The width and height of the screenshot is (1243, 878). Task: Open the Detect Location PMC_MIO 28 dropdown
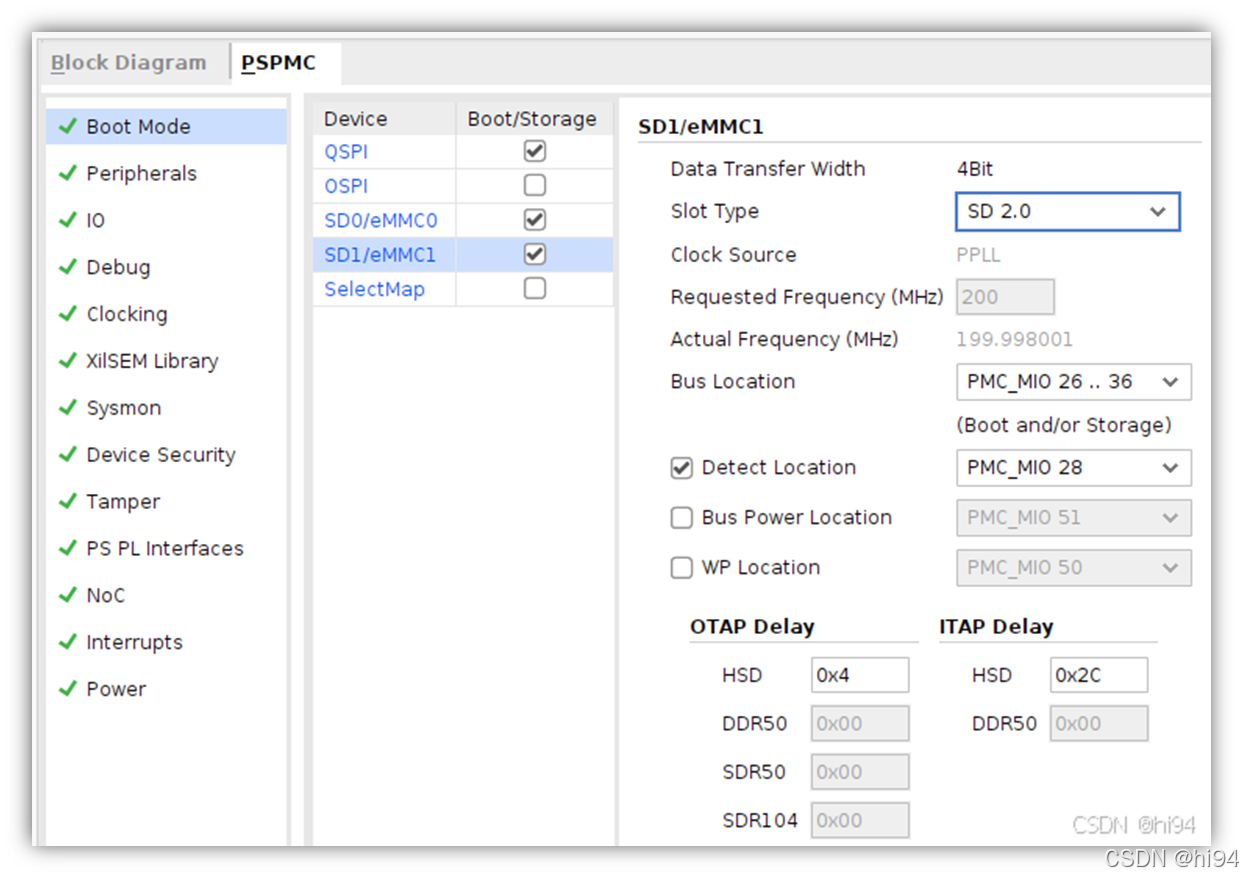(1074, 468)
